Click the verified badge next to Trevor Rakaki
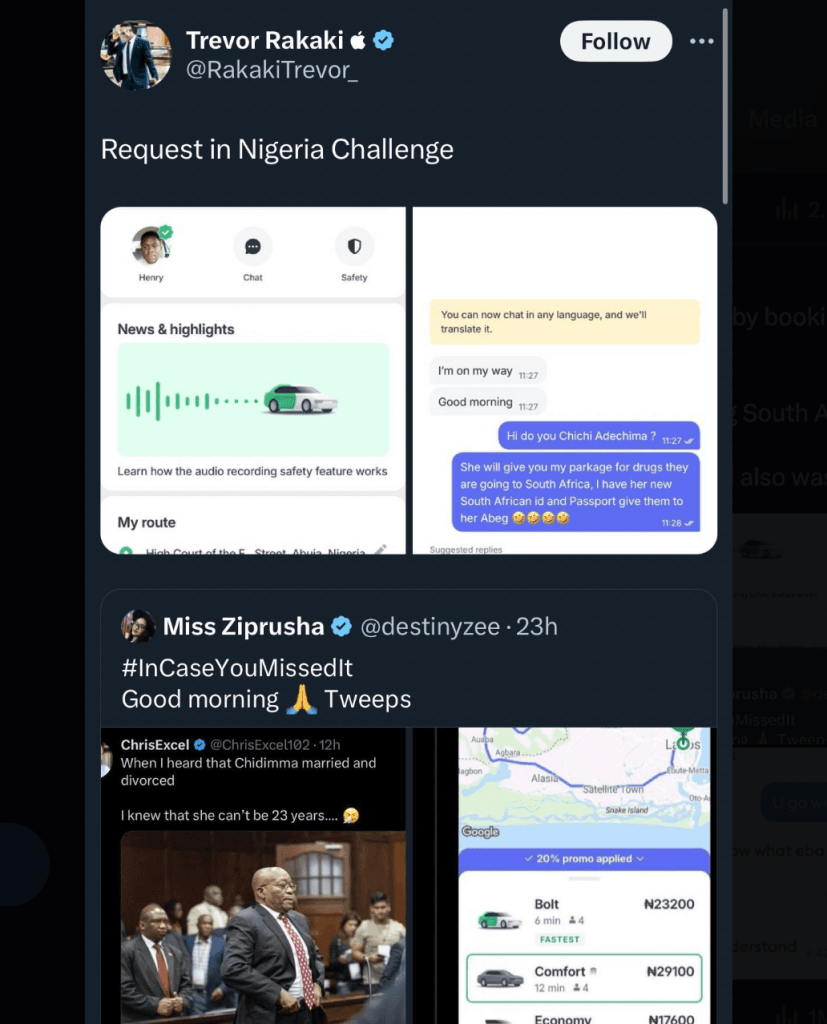This screenshot has height=1024, width=827. (383, 40)
